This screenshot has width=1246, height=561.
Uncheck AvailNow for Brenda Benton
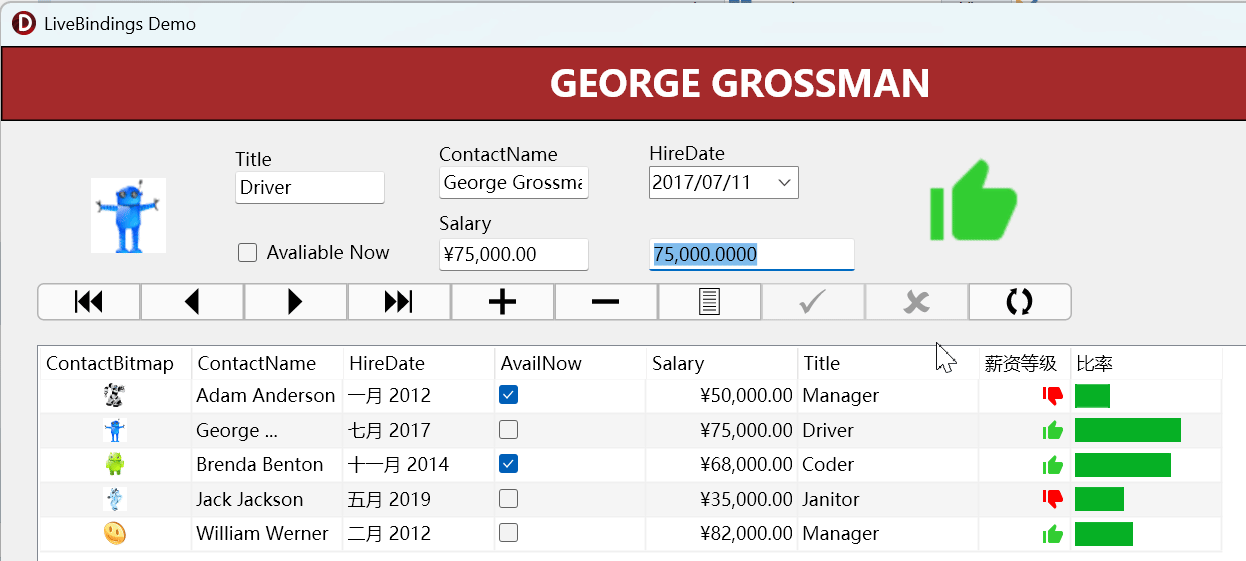pyautogui.click(x=509, y=464)
